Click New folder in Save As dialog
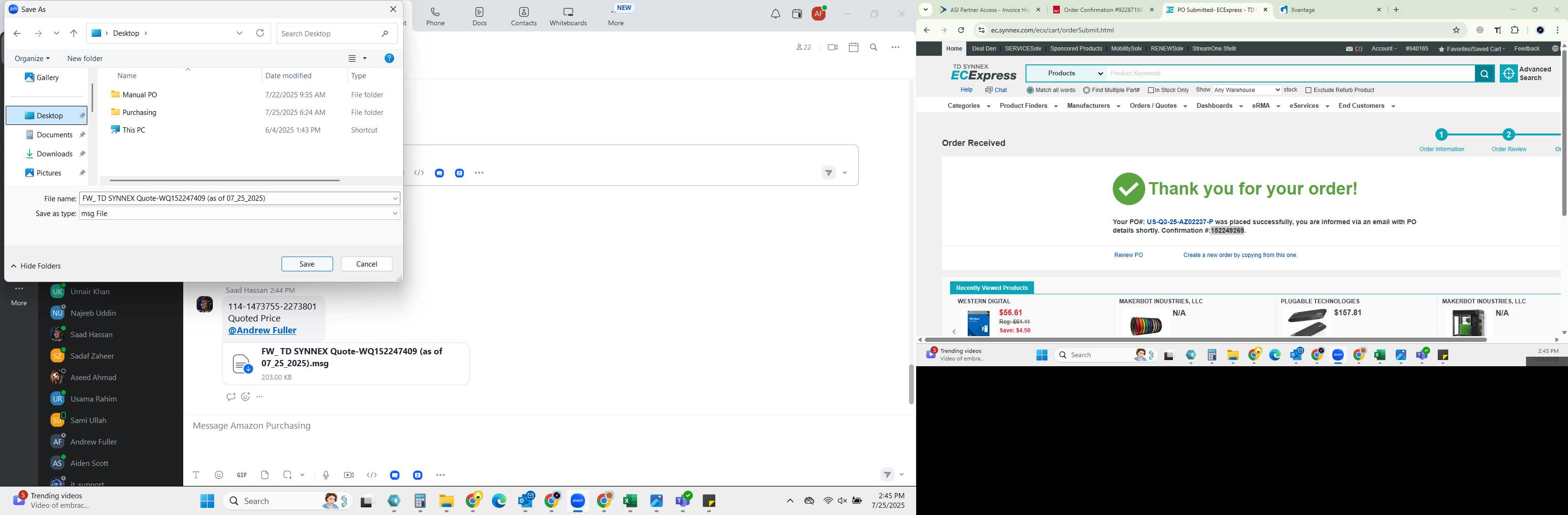Viewport: 1568px width, 515px height. (x=84, y=58)
